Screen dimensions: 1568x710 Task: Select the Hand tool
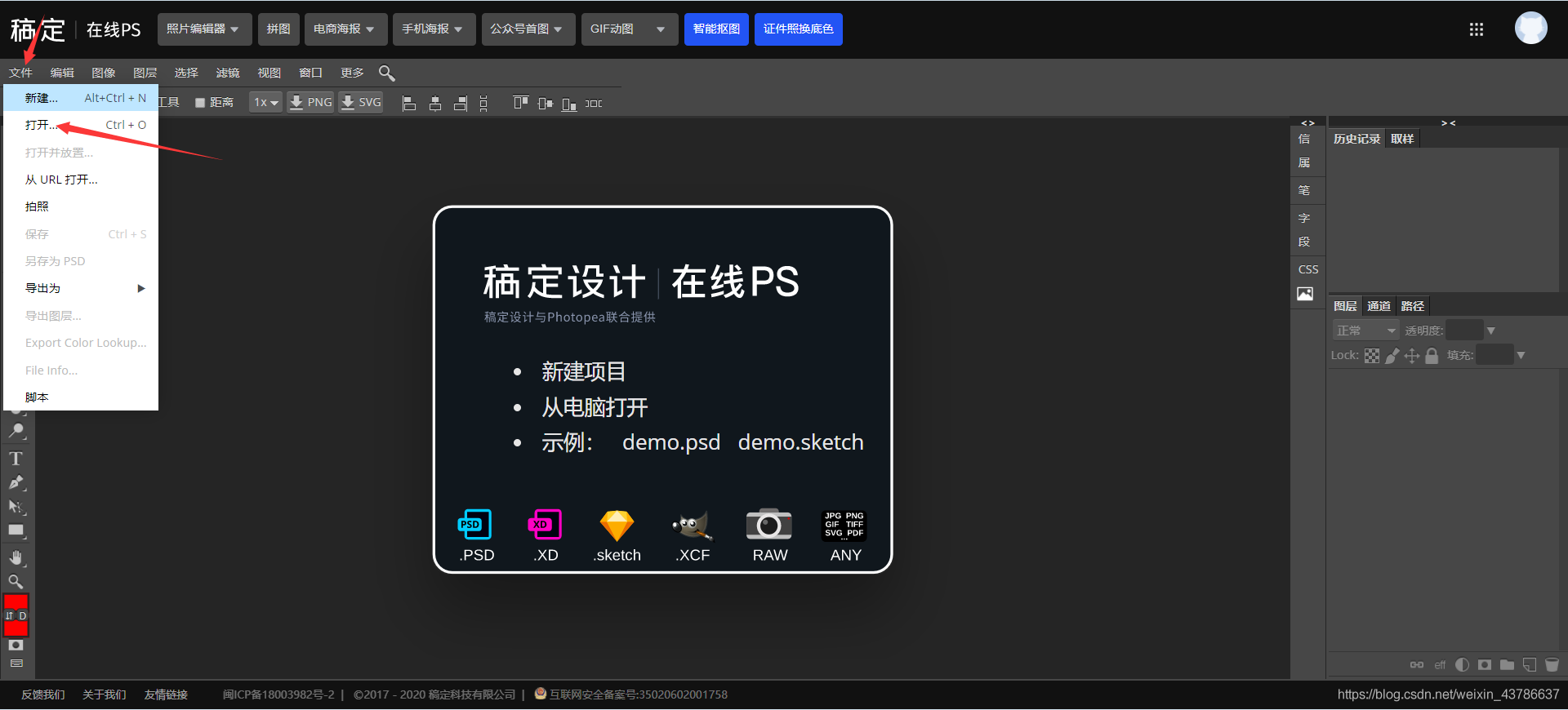[x=16, y=557]
